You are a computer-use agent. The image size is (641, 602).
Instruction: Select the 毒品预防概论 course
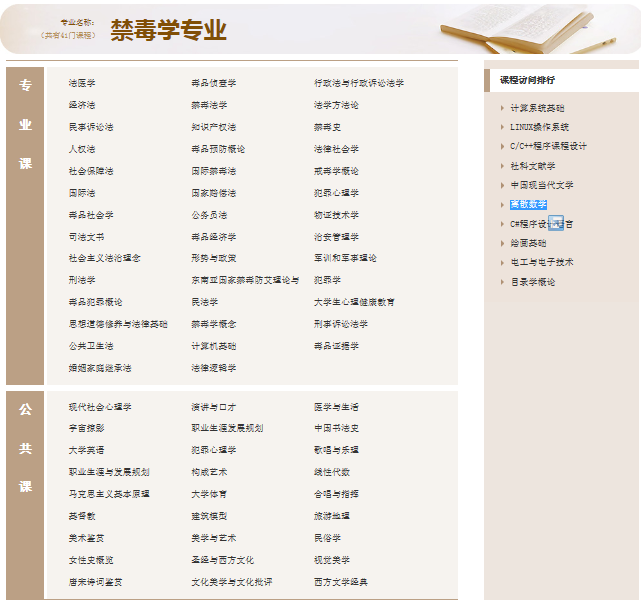tap(218, 149)
